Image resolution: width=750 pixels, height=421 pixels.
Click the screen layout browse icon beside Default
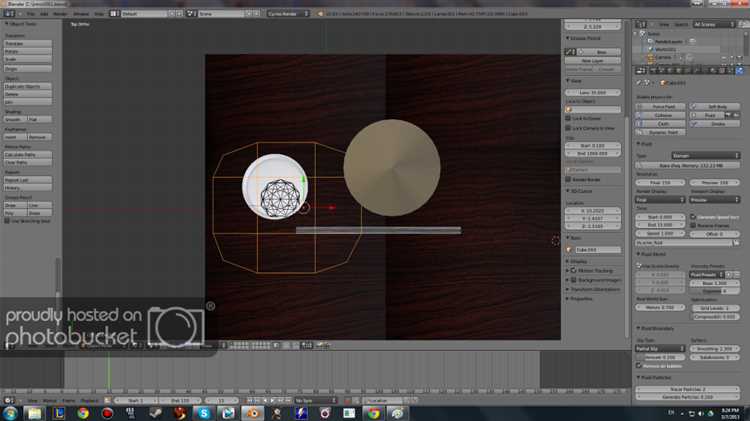pos(113,14)
